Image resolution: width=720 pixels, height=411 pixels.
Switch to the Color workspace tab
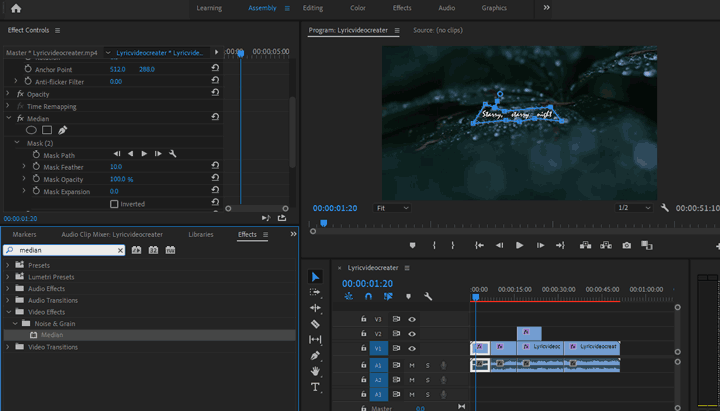(357, 8)
